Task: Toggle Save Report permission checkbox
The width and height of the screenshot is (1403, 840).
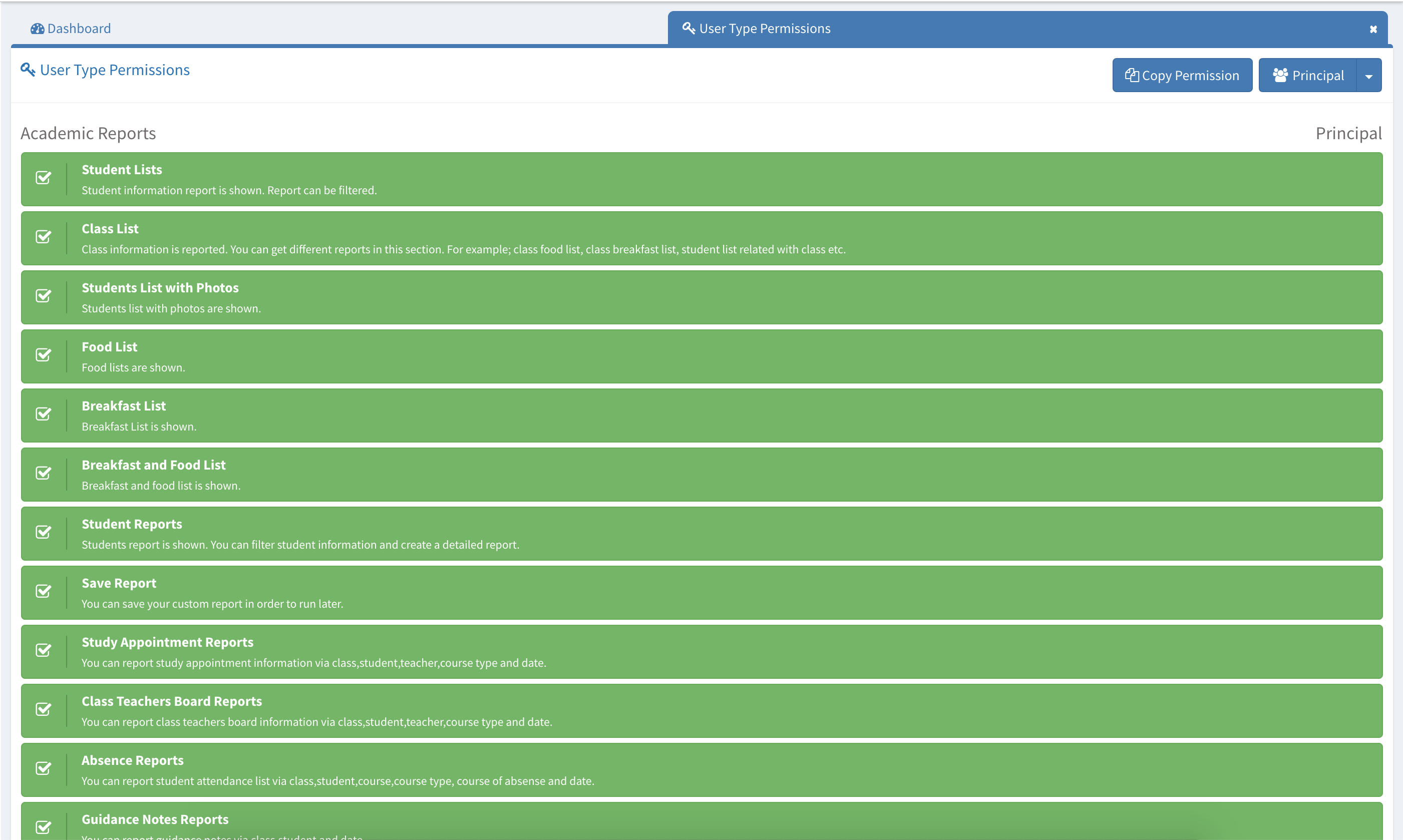Action: [44, 591]
